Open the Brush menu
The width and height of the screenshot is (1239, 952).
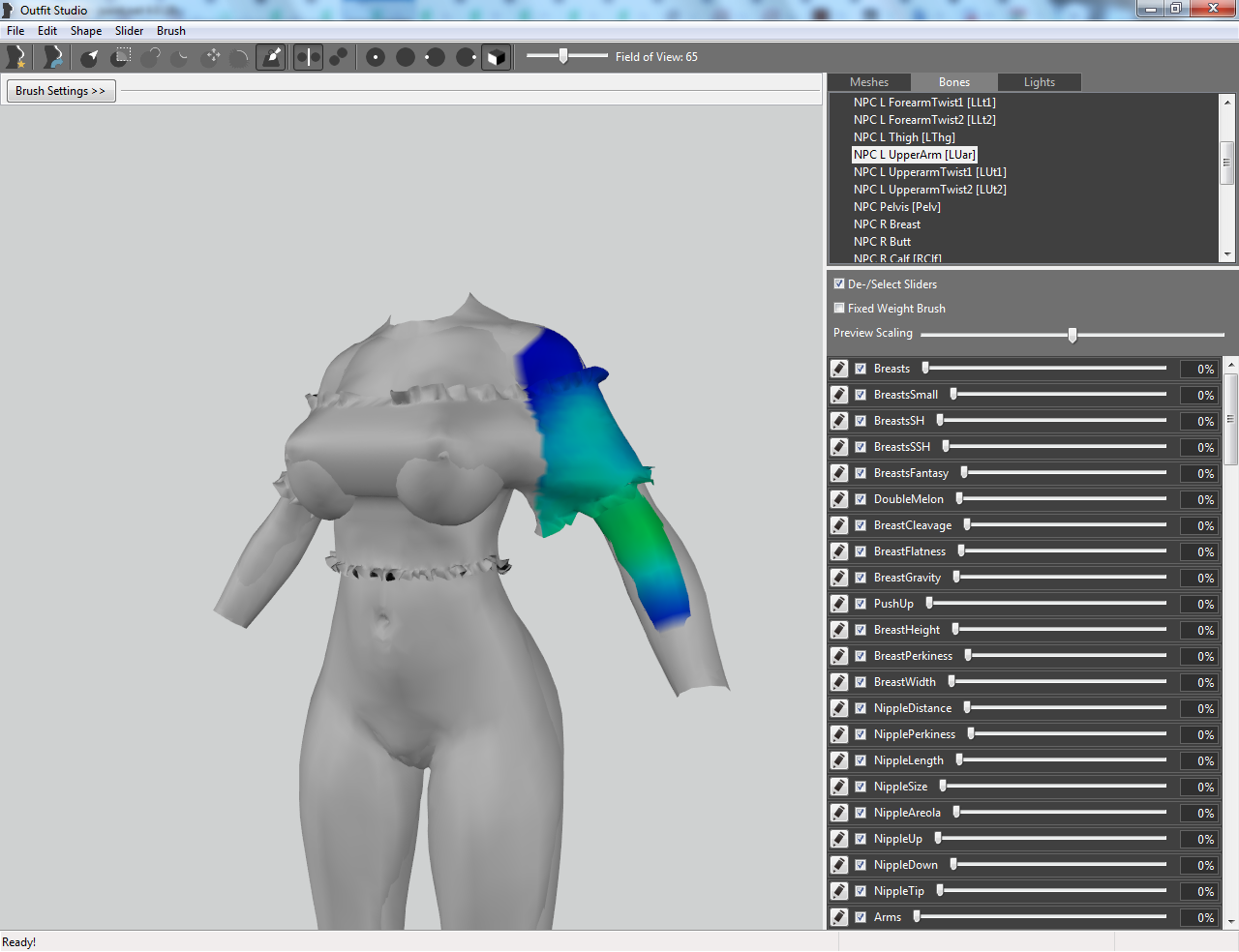[171, 31]
